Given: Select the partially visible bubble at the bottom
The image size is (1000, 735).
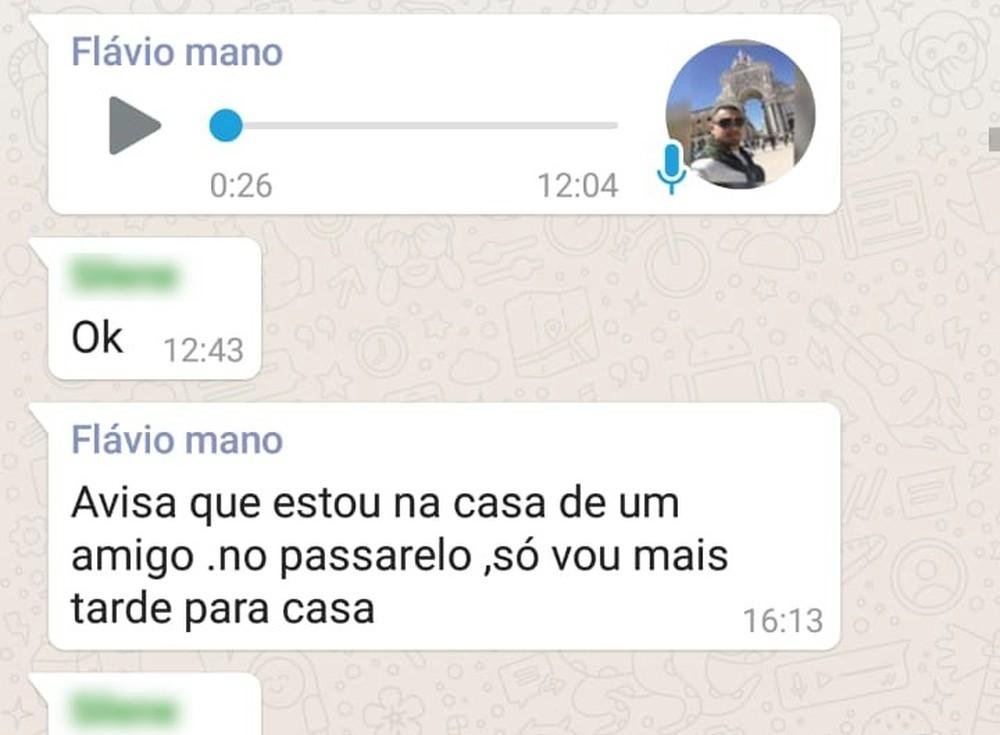Looking at the screenshot, I should point(154,706).
